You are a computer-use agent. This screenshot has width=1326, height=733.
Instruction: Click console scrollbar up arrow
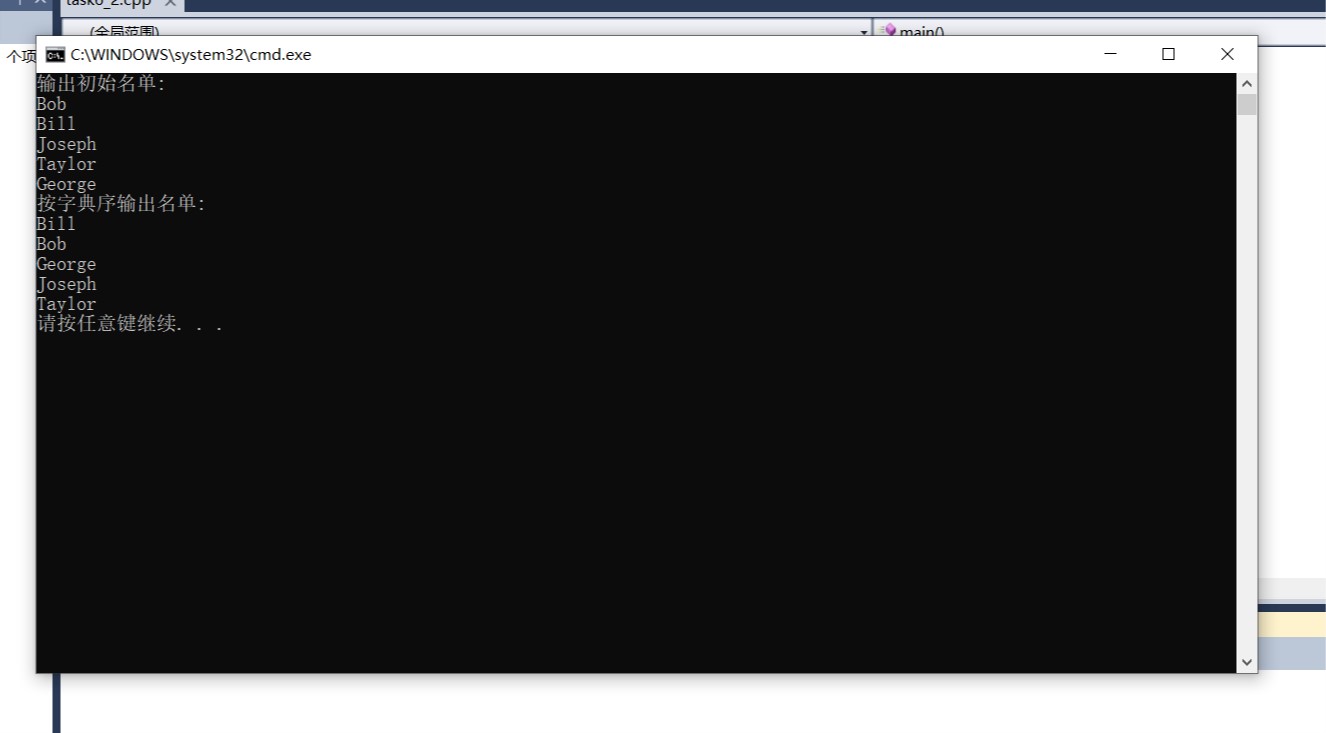click(x=1246, y=84)
